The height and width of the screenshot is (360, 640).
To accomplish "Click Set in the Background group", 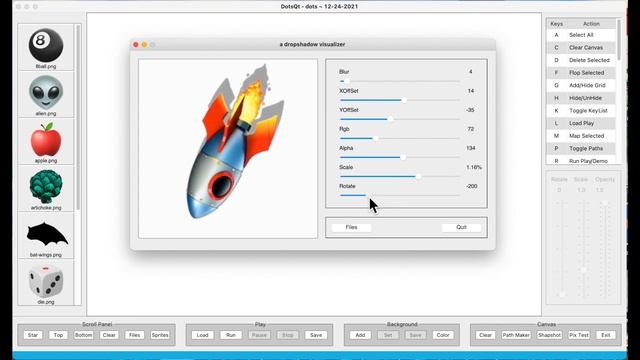I will pyautogui.click(x=388, y=335).
